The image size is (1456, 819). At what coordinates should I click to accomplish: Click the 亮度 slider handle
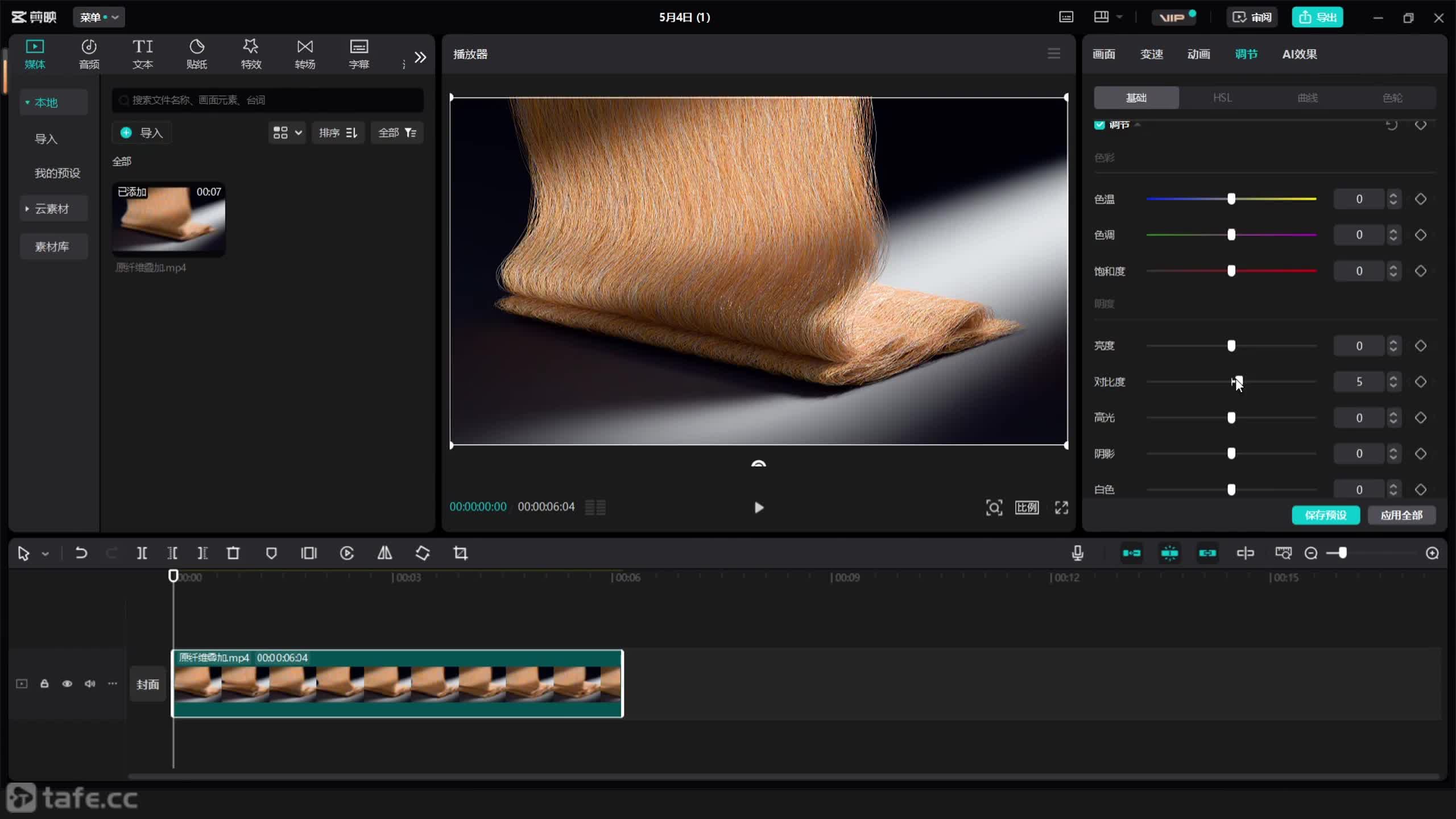(x=1231, y=346)
